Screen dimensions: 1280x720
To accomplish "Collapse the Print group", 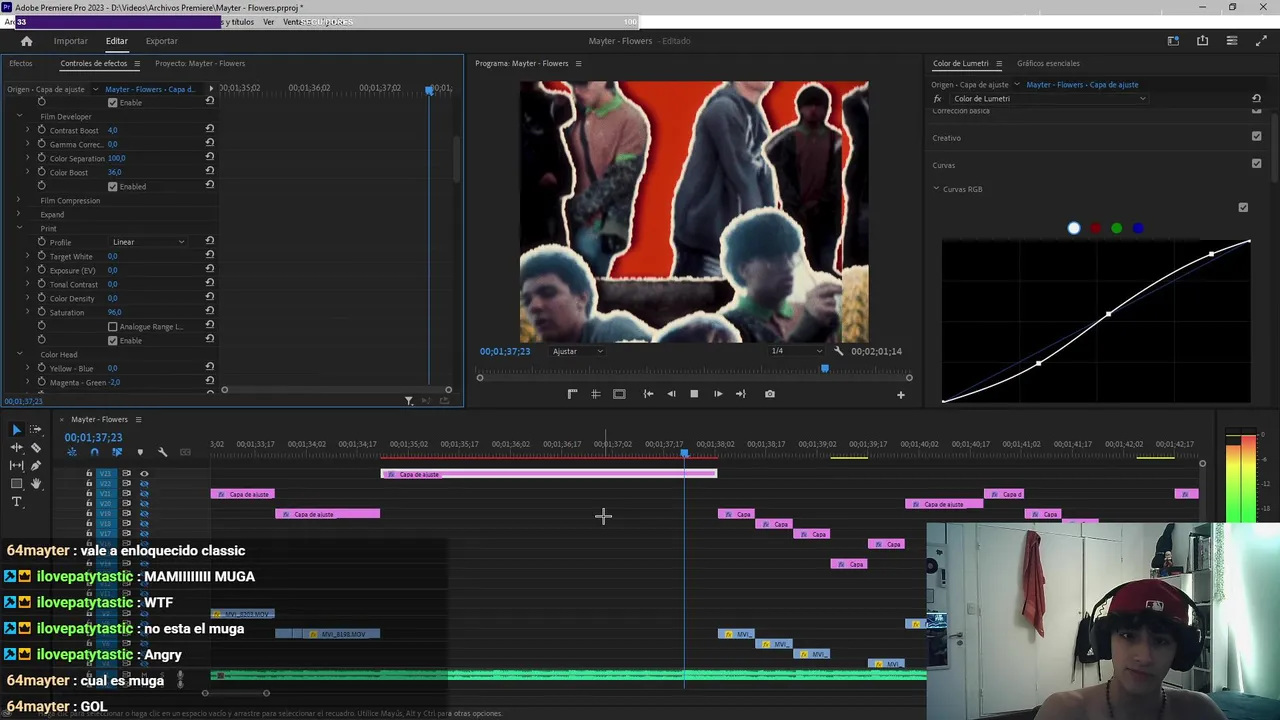I will pos(19,228).
